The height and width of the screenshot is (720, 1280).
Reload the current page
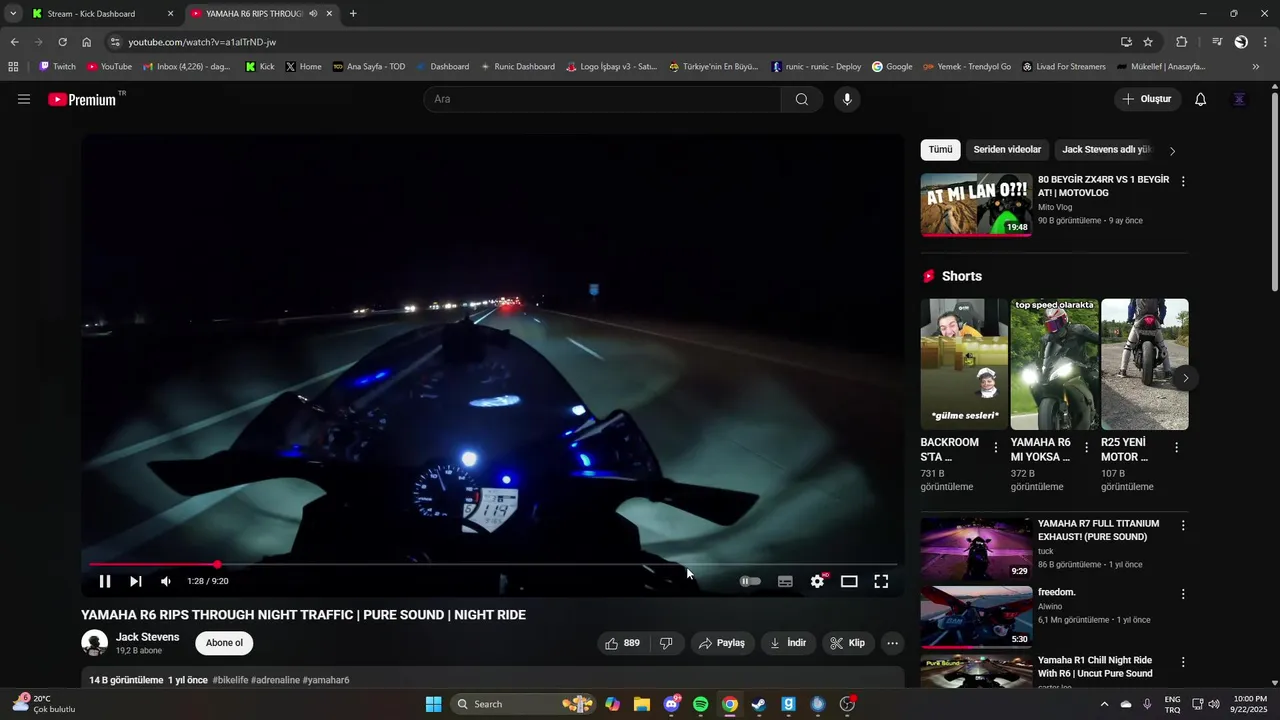[x=62, y=42]
